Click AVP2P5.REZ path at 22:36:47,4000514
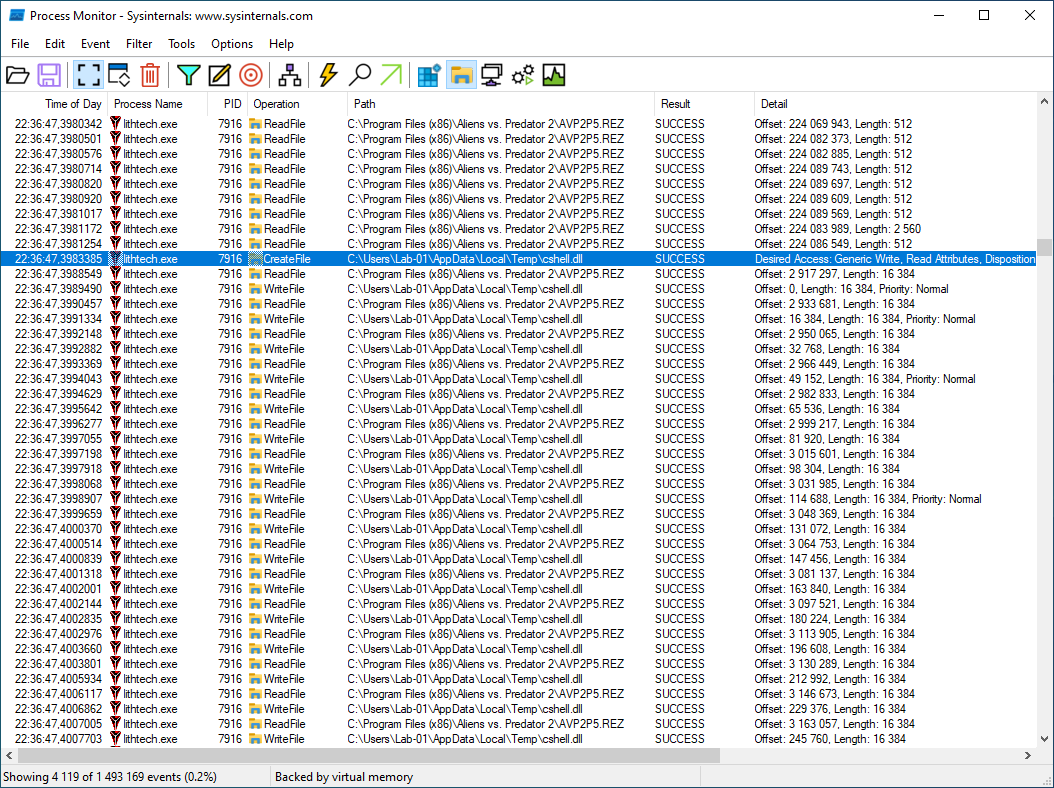Screen dimensions: 1054x788 tap(485, 544)
